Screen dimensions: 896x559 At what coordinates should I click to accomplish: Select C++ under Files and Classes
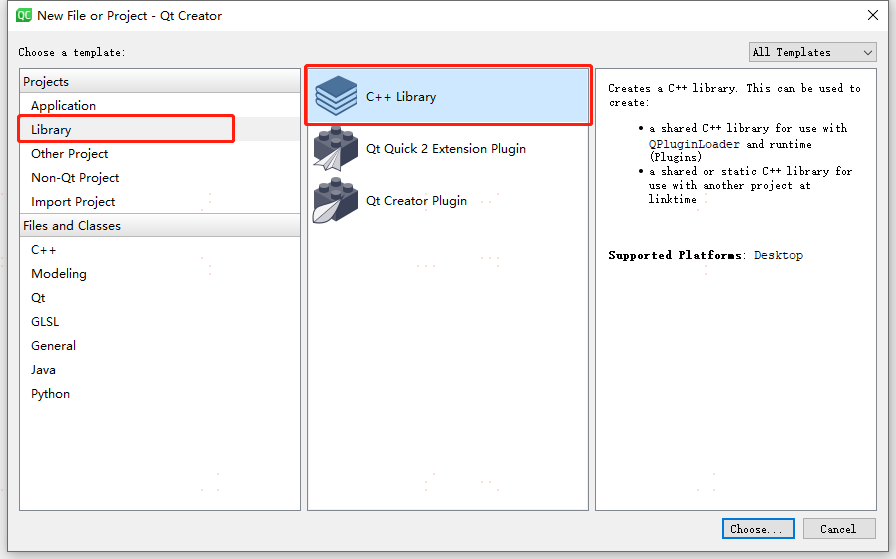tap(160, 250)
